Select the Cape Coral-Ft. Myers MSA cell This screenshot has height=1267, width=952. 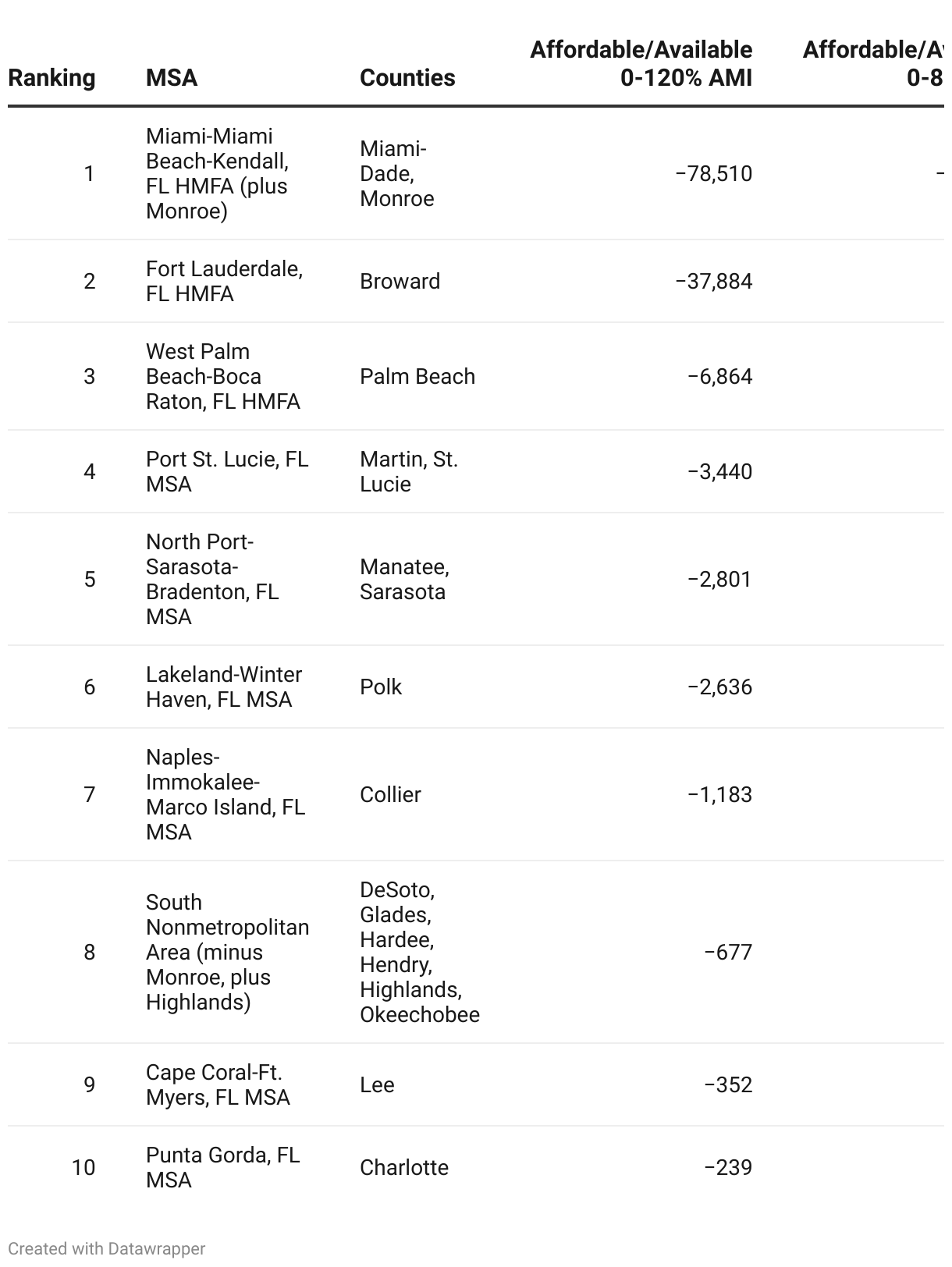[x=218, y=1084]
